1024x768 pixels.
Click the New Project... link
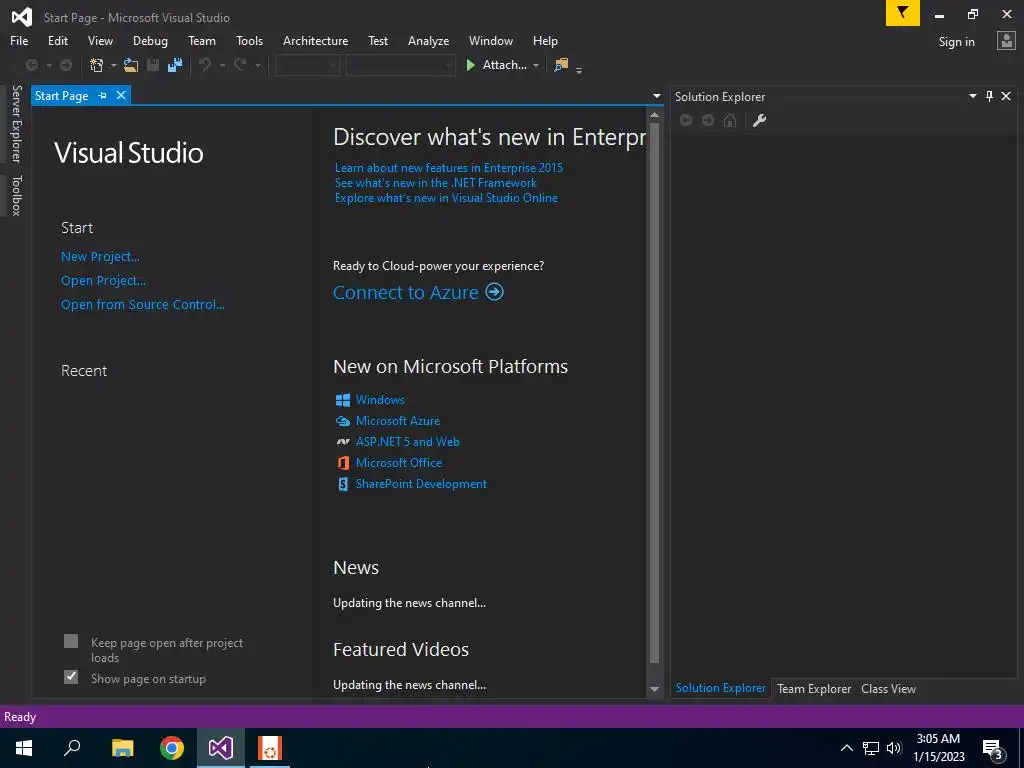pos(100,257)
